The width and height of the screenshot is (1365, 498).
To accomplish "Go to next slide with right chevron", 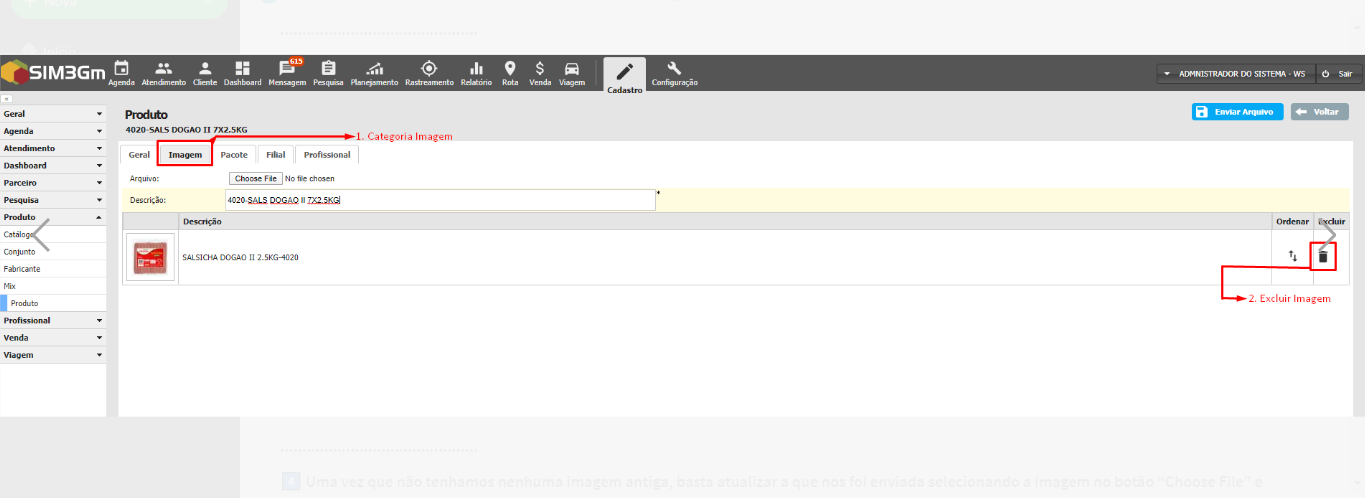I will (1327, 234).
